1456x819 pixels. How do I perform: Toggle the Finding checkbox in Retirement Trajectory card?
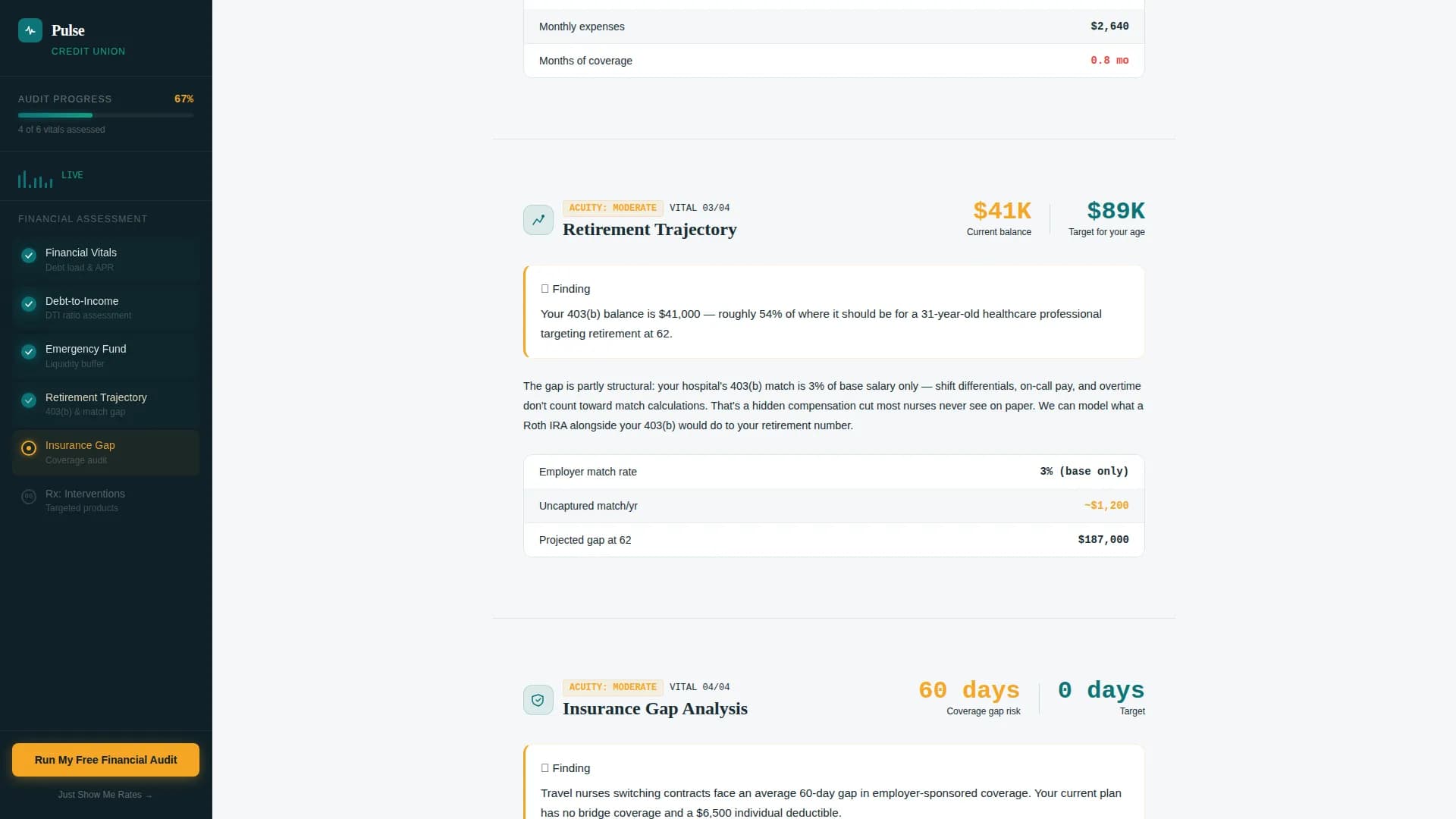pyautogui.click(x=544, y=288)
